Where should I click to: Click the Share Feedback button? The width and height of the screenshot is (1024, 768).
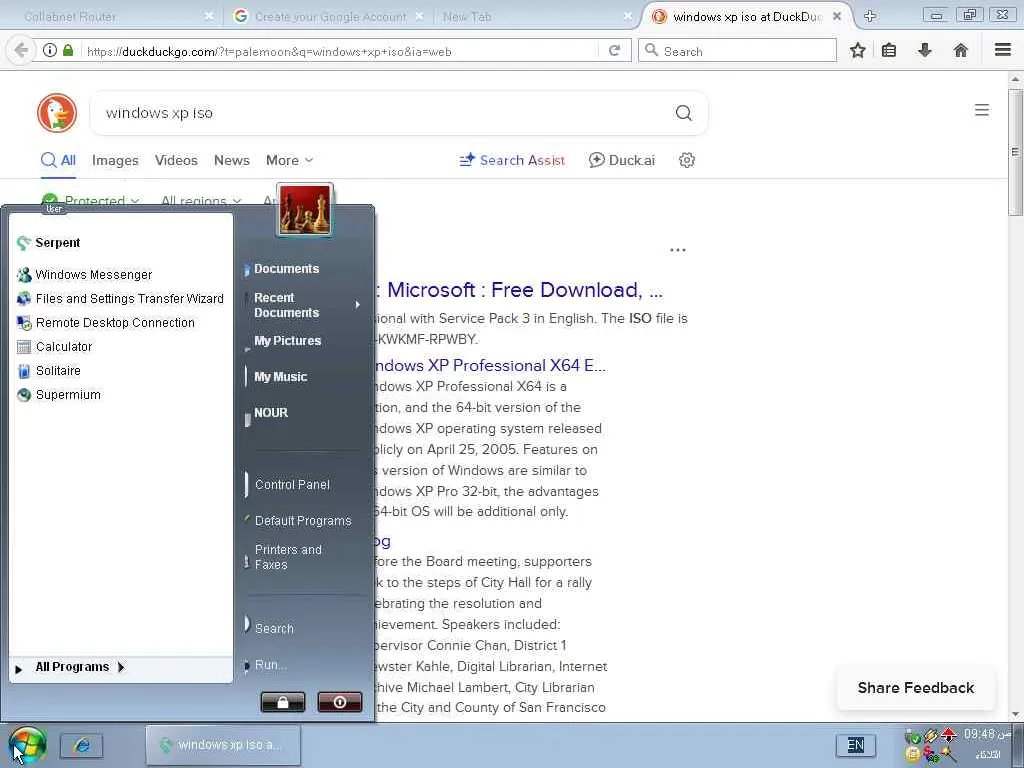point(916,688)
